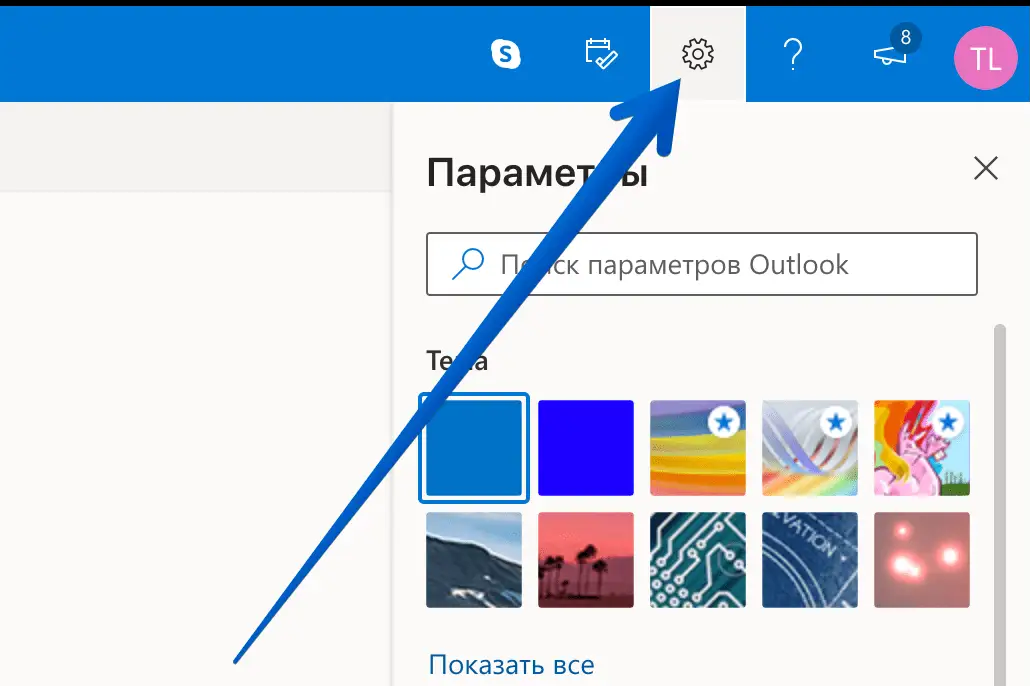This screenshot has height=686, width=1031.
Task: Click the magnifier icon in settings search
Action: tap(468, 264)
